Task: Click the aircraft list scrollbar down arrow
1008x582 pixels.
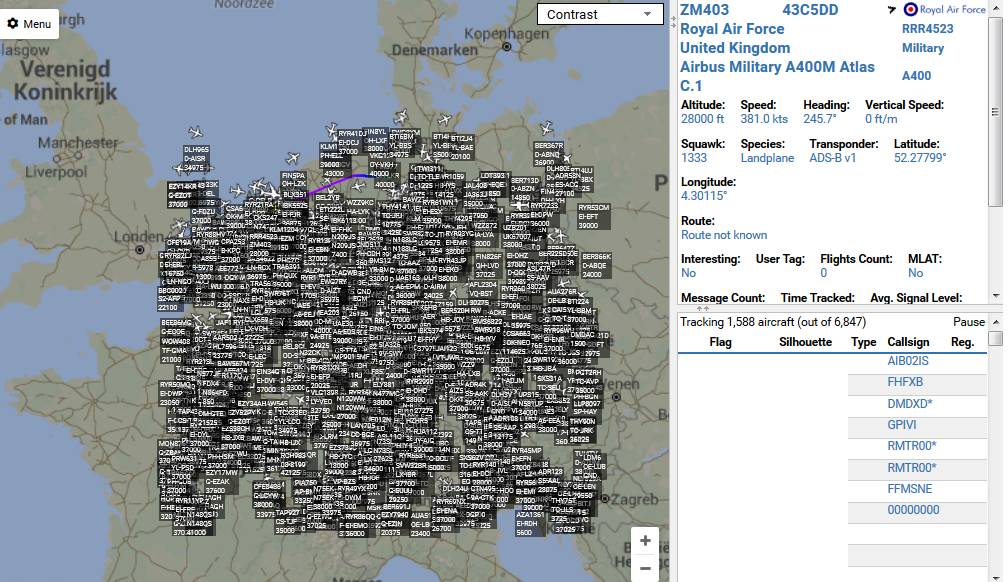Action: pos(996,576)
